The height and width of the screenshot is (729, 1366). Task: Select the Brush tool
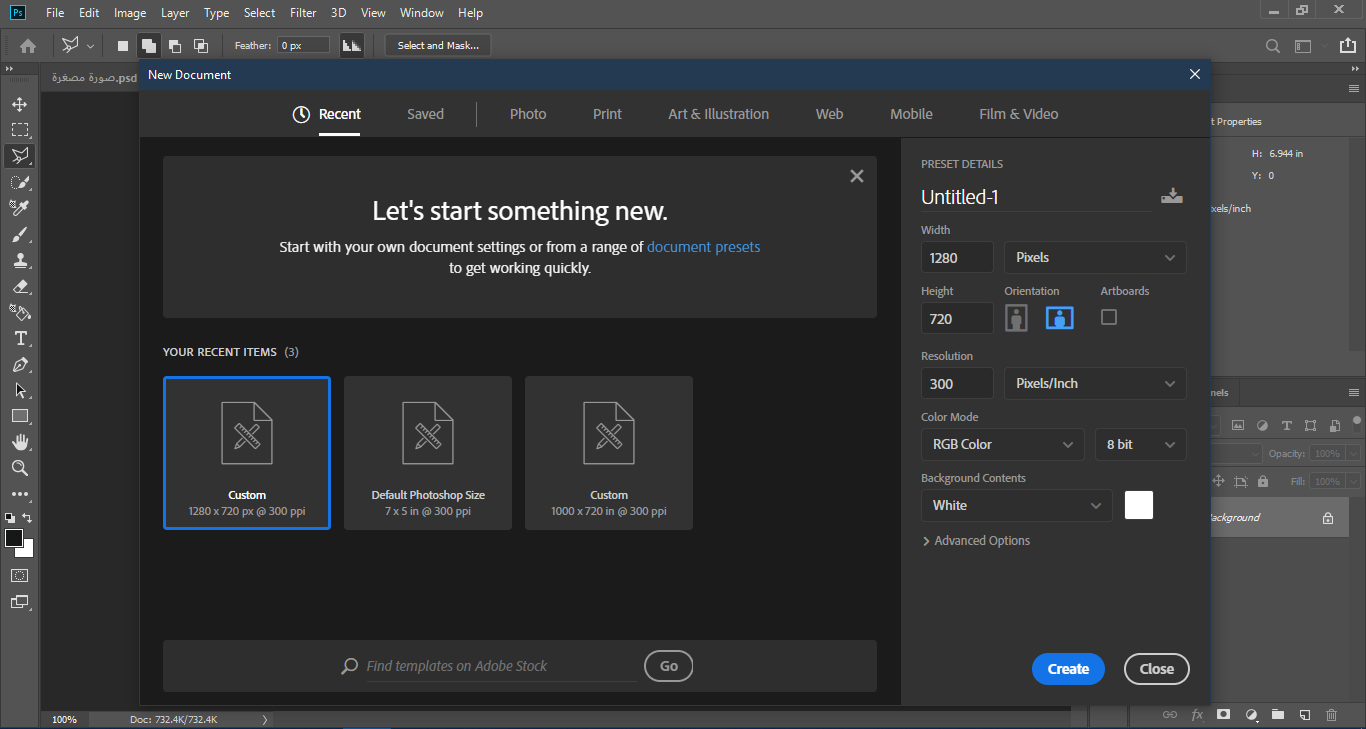tap(20, 234)
